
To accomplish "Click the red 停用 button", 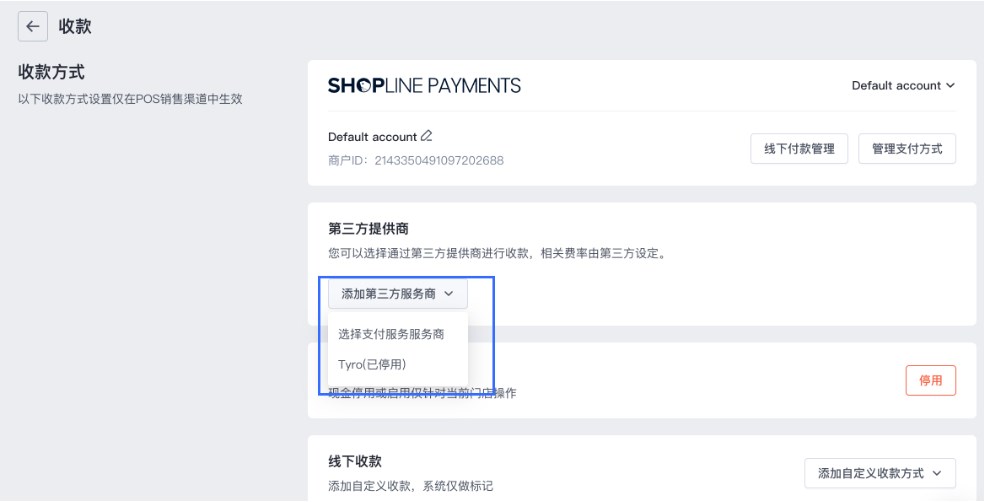I will point(930,380).
